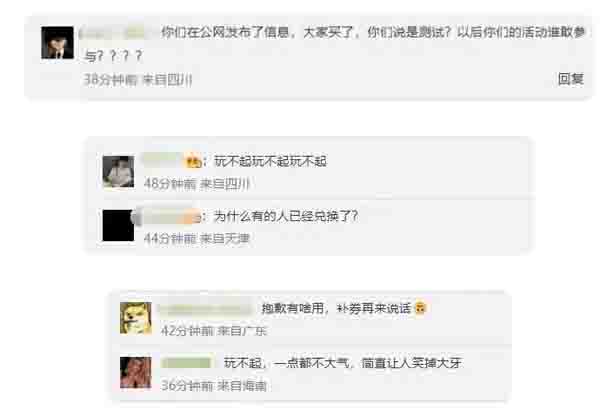Select the 36分钟前 来自海南 timestamp
The image size is (600, 417).
(214, 386)
